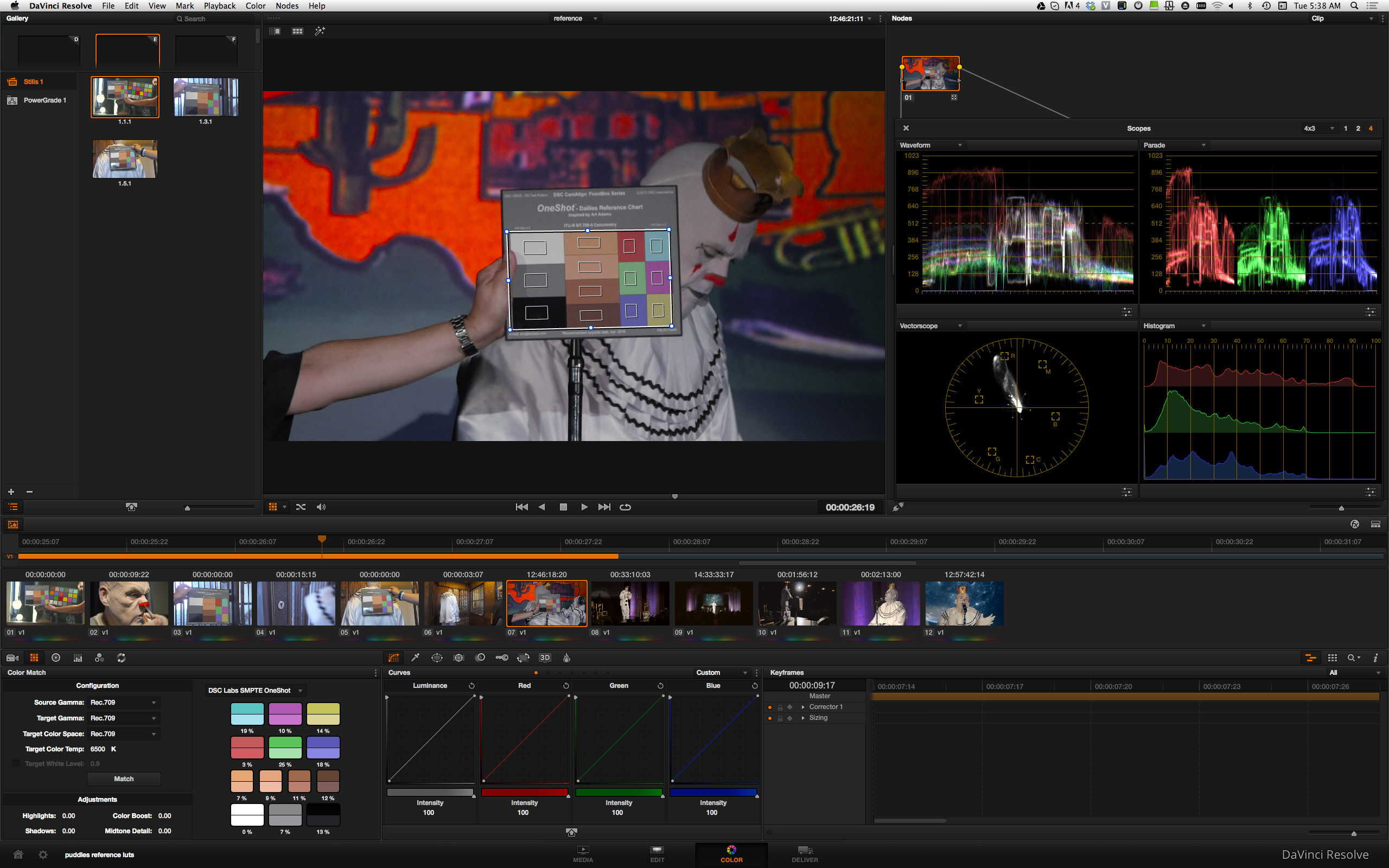Adjust the Red curve intensity slider
This screenshot has height=868, width=1389.
(524, 792)
